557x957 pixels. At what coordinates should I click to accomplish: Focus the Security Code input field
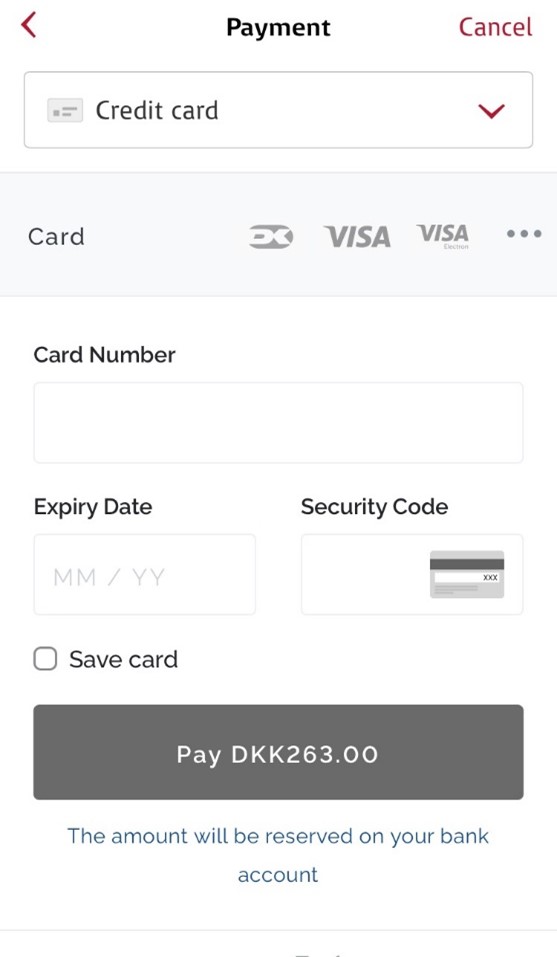click(412, 574)
